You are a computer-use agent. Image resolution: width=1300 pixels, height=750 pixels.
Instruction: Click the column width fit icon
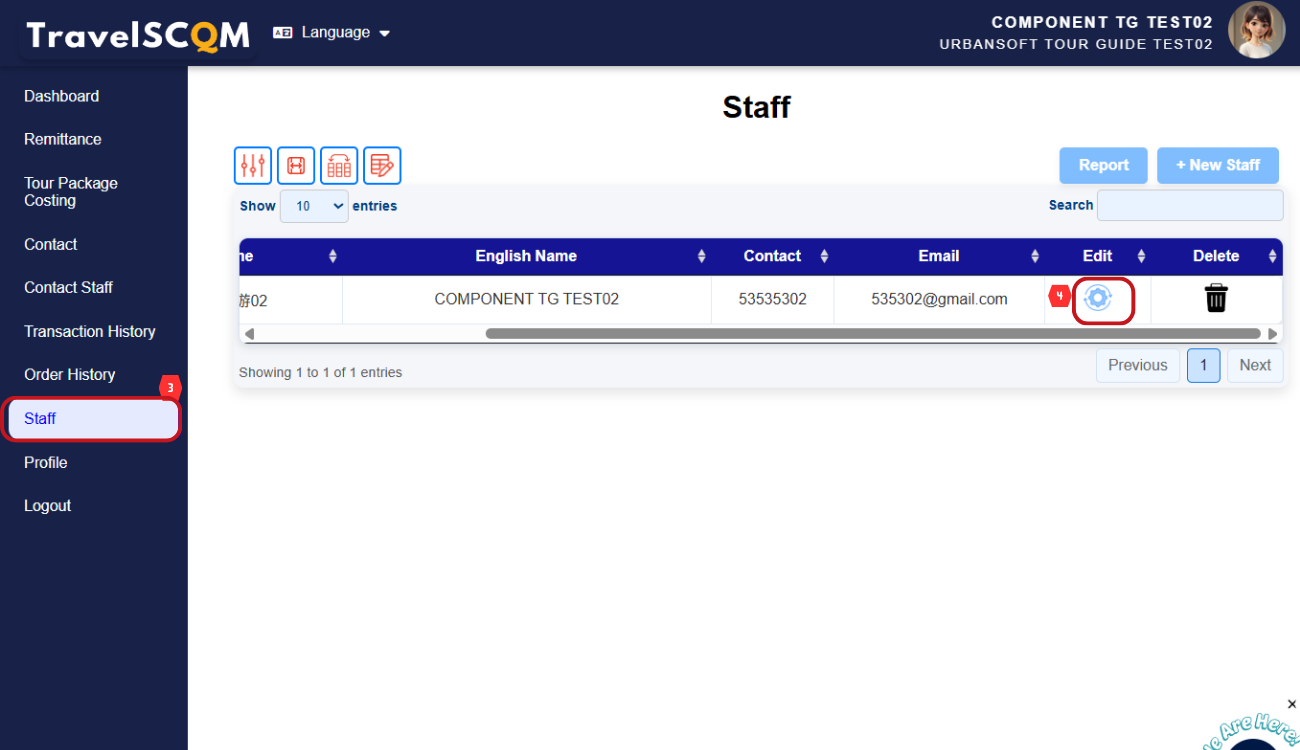[x=296, y=166]
